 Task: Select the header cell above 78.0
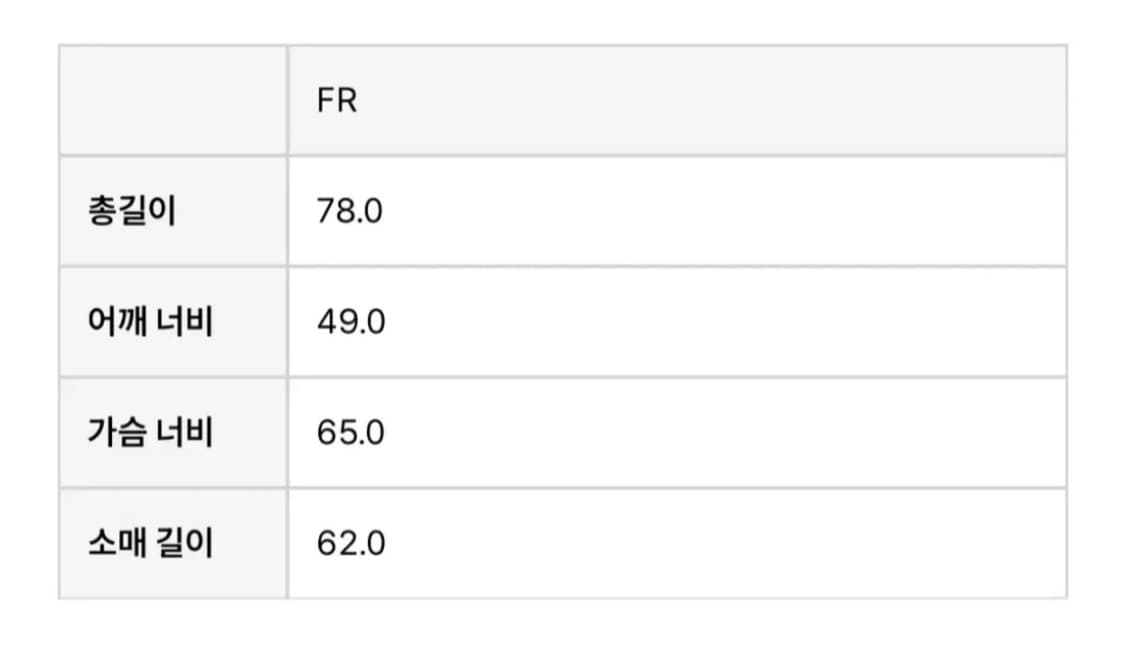pyautogui.click(x=336, y=101)
